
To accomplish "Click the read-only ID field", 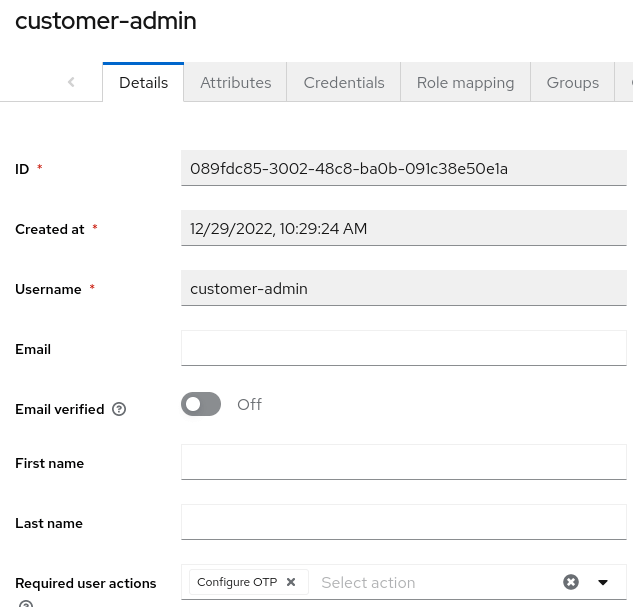I will pos(404,168).
